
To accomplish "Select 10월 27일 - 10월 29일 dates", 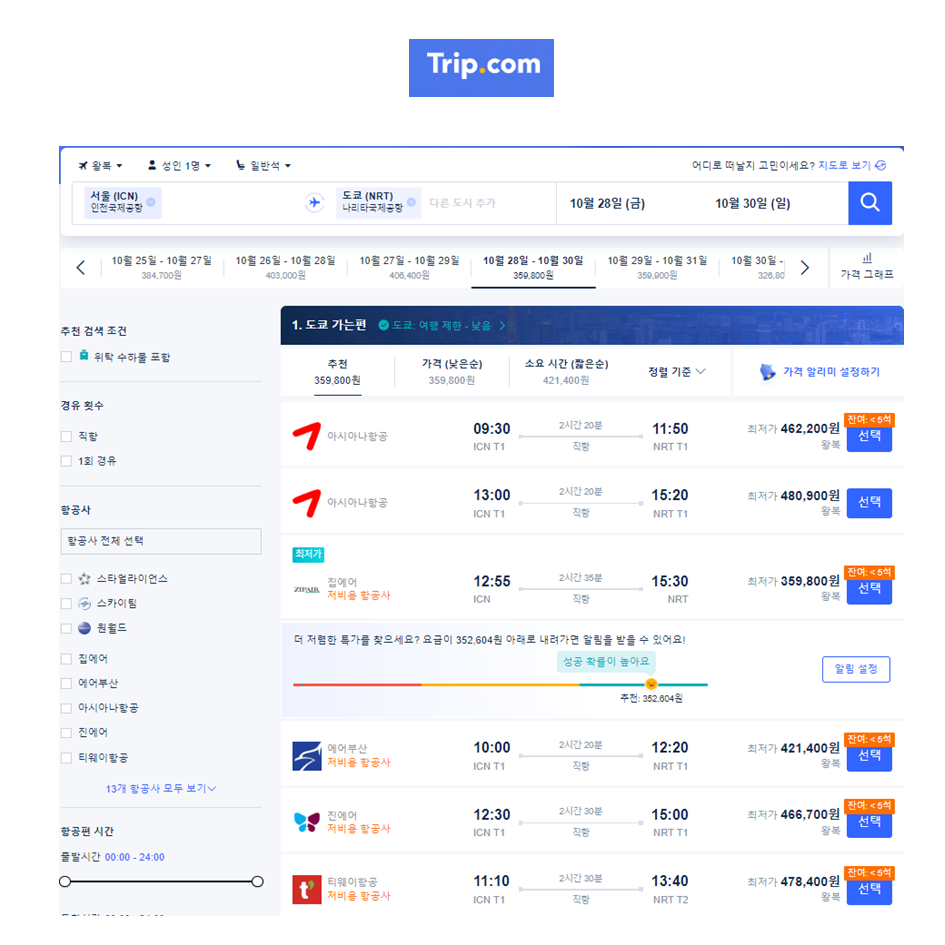I will coord(409,268).
